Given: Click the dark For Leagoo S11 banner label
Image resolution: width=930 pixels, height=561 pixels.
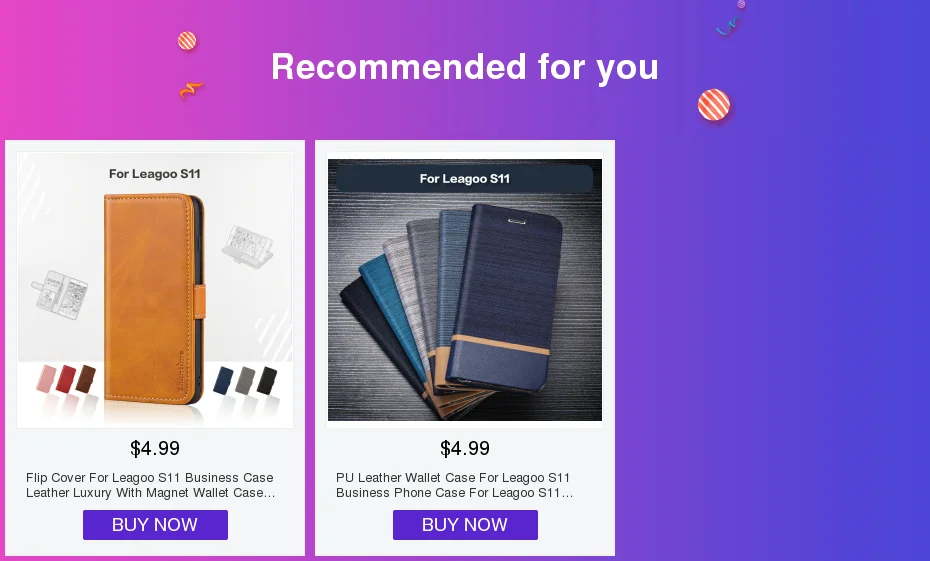Looking at the screenshot, I should point(465,178).
